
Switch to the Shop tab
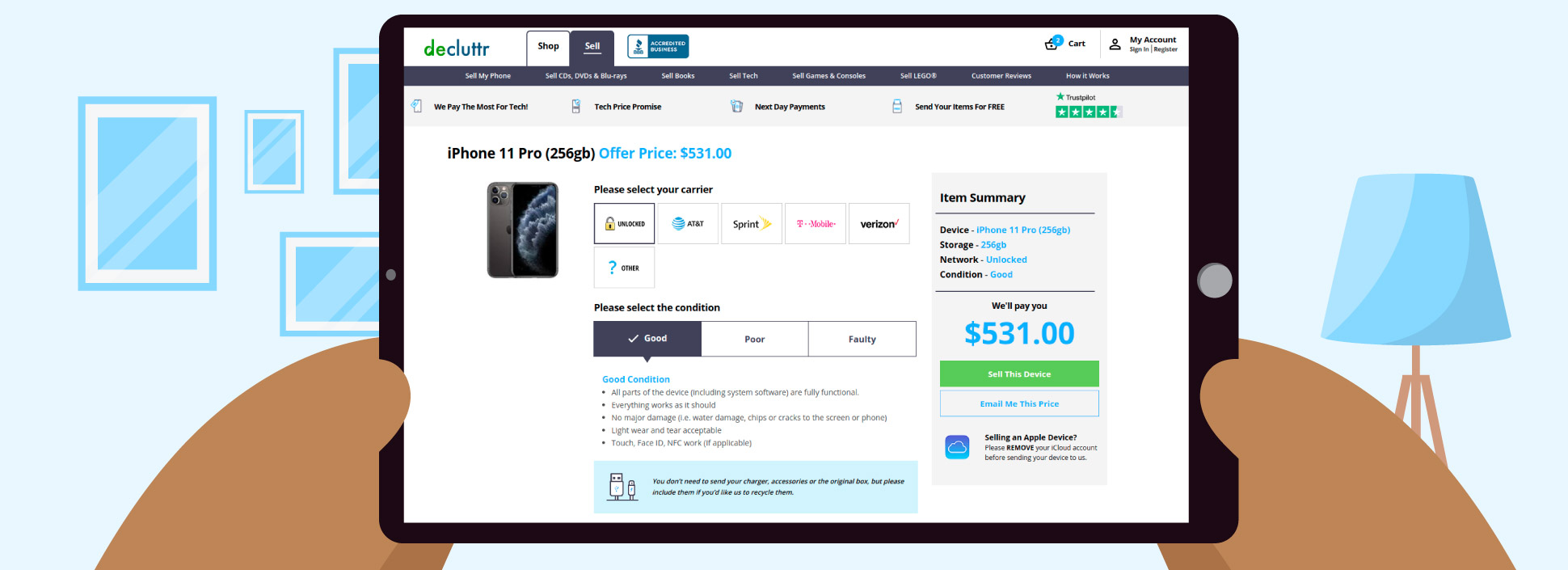tap(548, 47)
